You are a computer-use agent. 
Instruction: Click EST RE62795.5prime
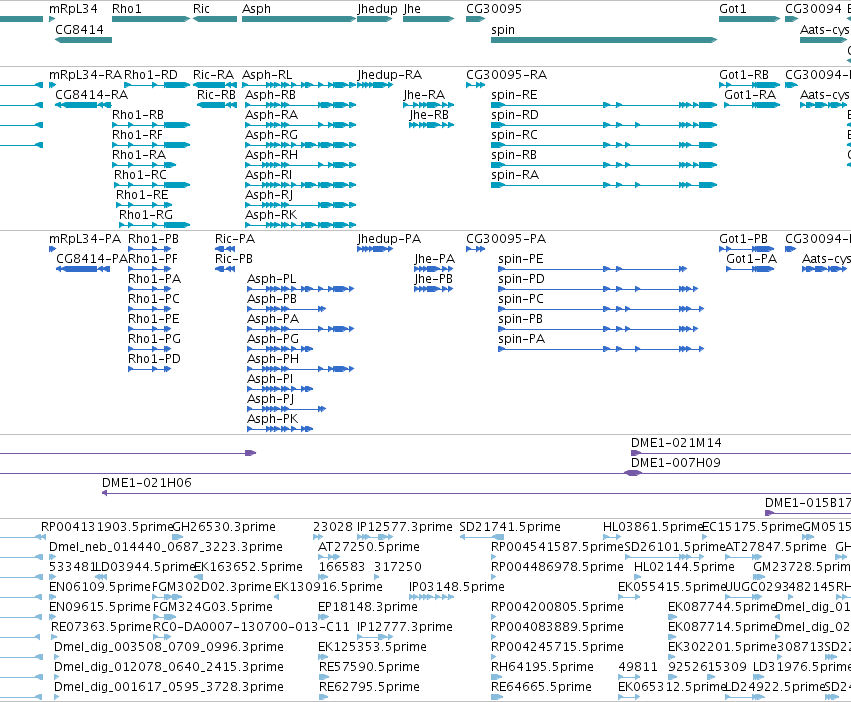pyautogui.click(x=369, y=687)
